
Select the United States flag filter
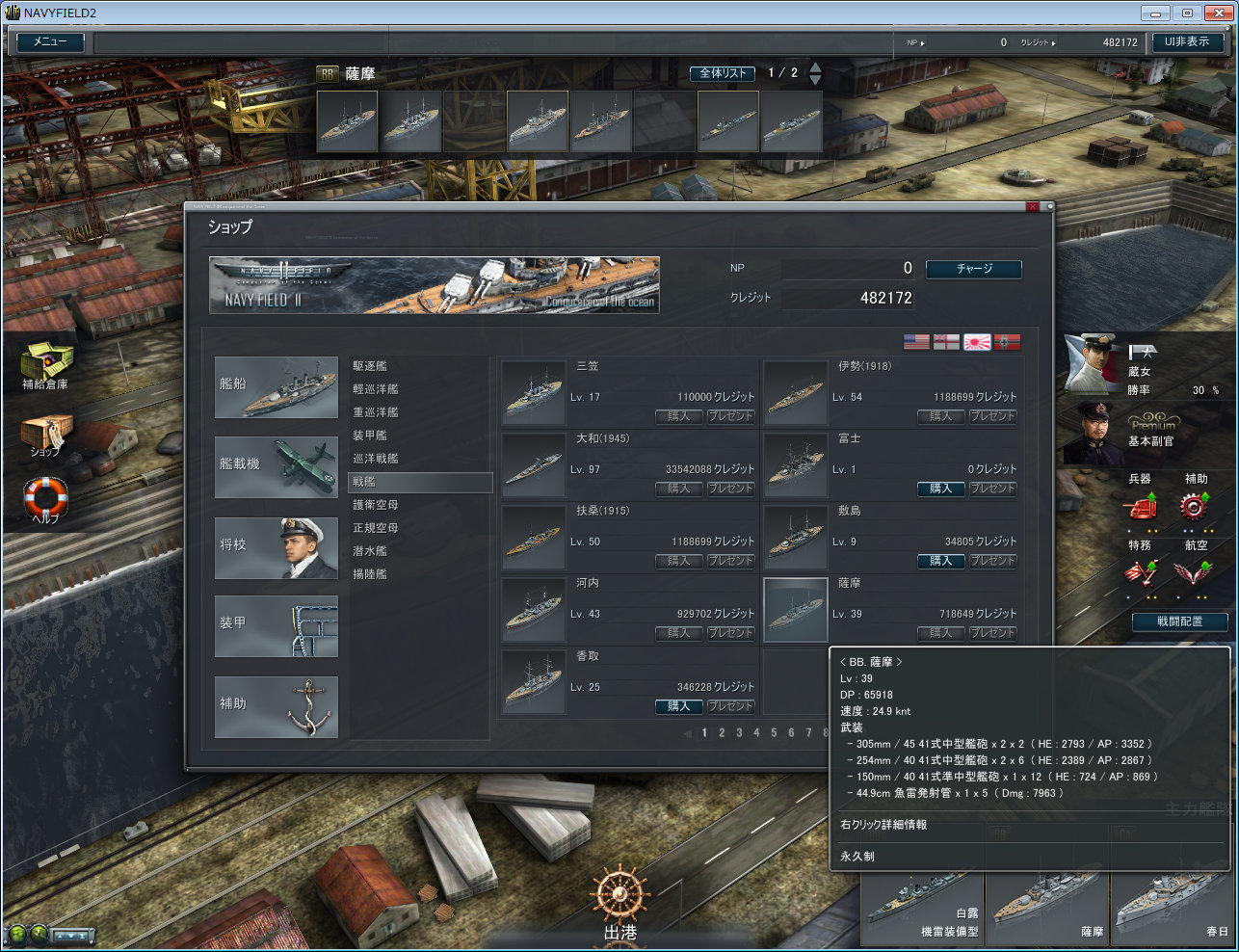tap(916, 342)
